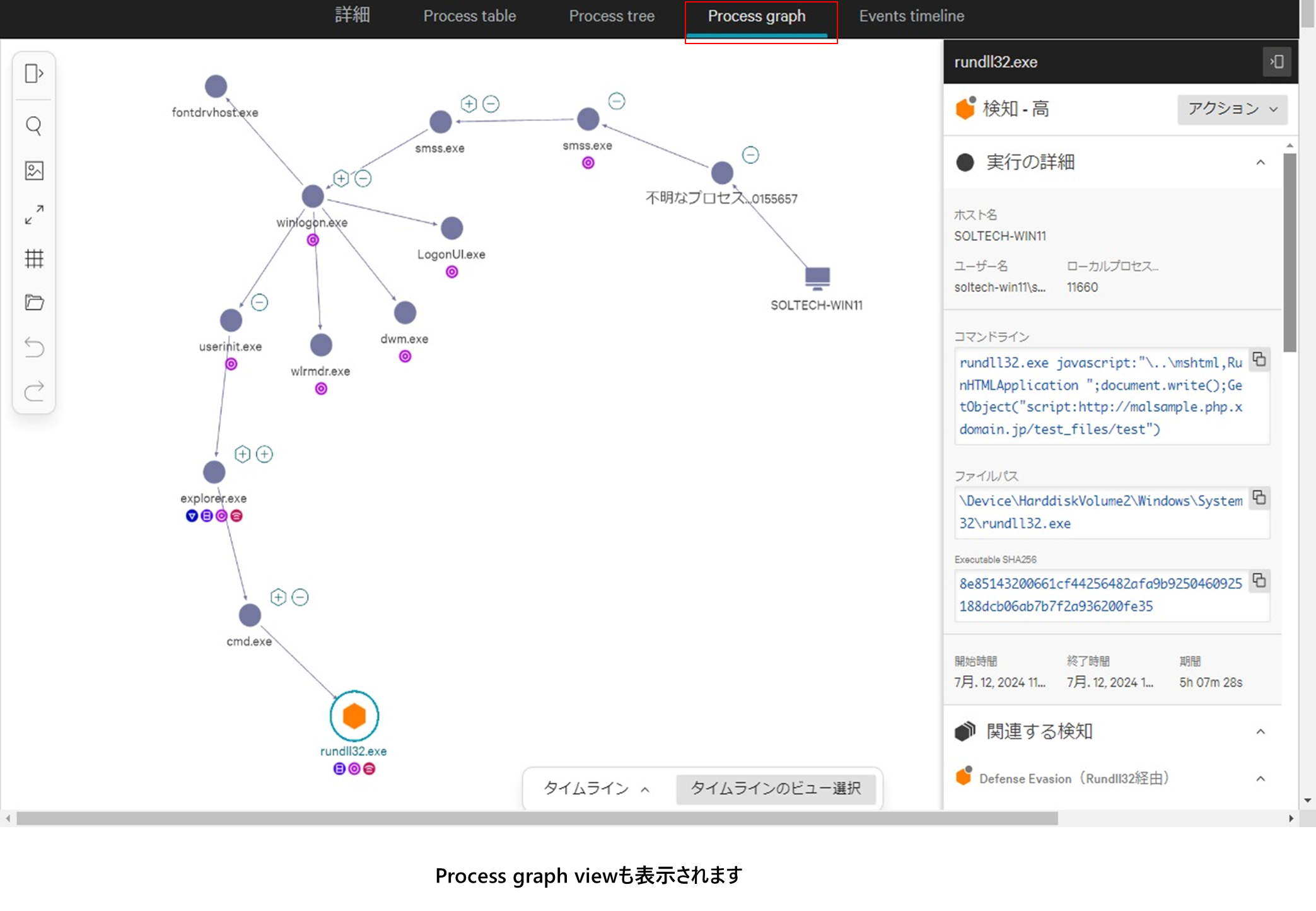Click タイムラインのビュー選択 button
The height and width of the screenshot is (911, 1316).
775,788
